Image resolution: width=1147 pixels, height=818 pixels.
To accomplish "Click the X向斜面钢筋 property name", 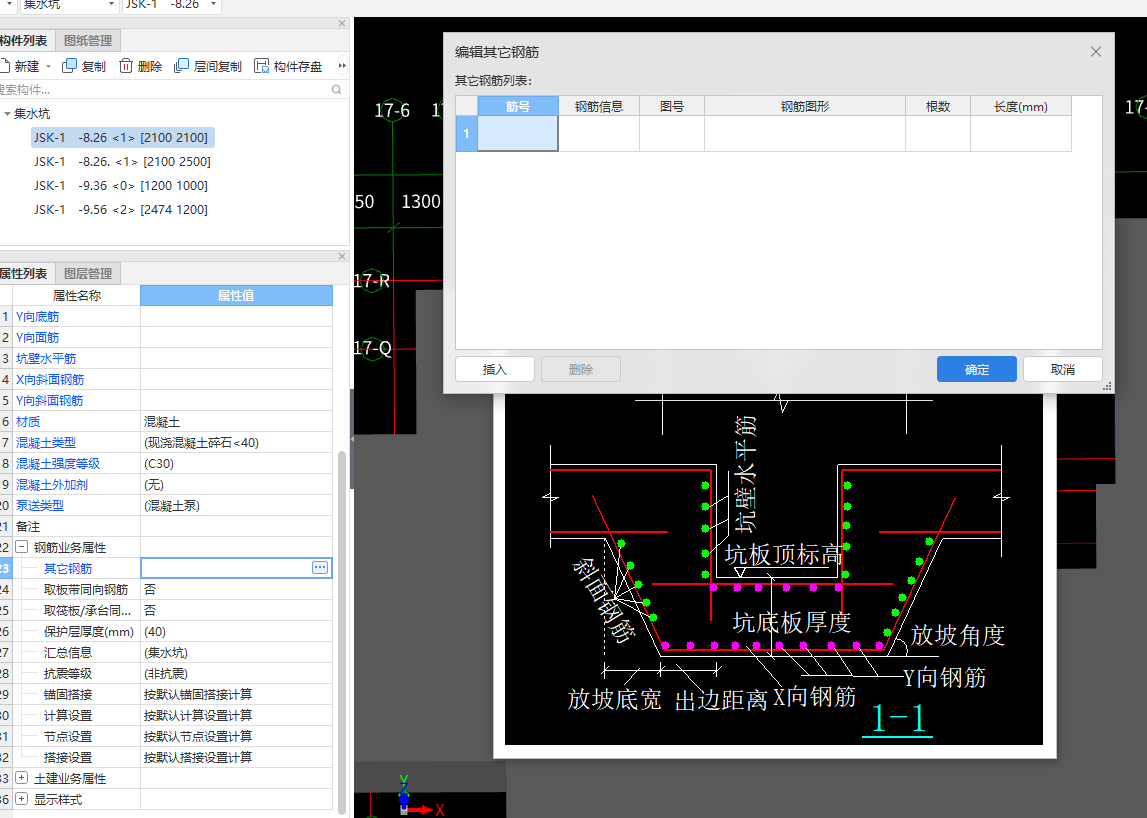I will pyautogui.click(x=50, y=380).
